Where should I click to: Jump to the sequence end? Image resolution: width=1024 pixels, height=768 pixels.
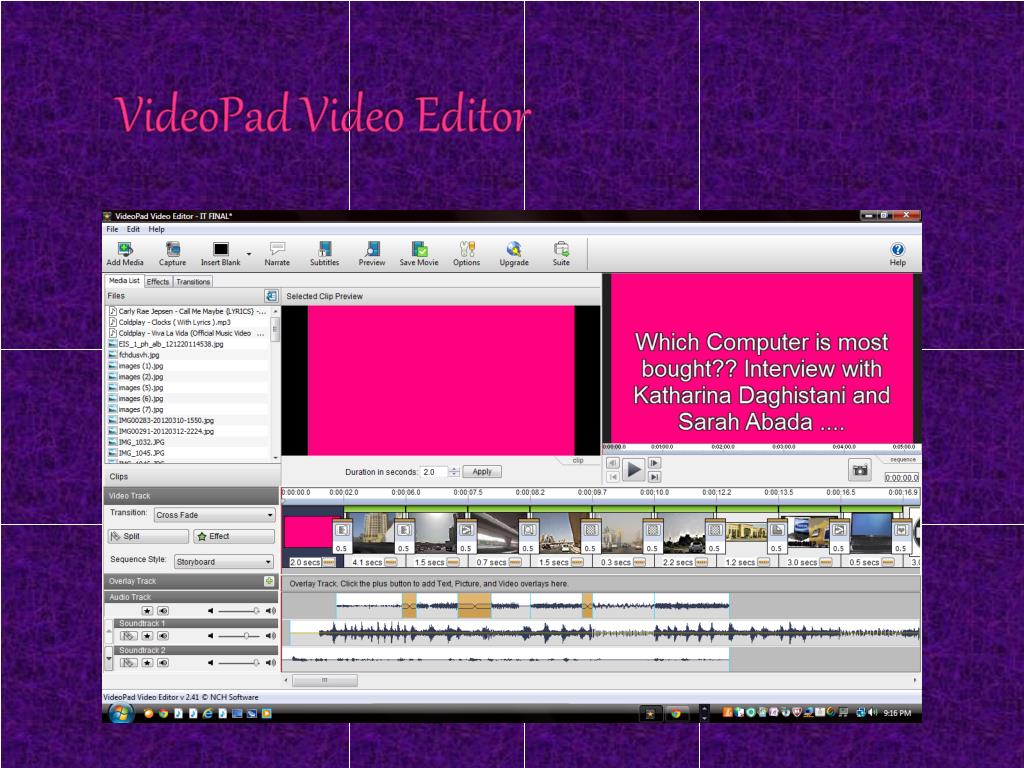coord(654,477)
